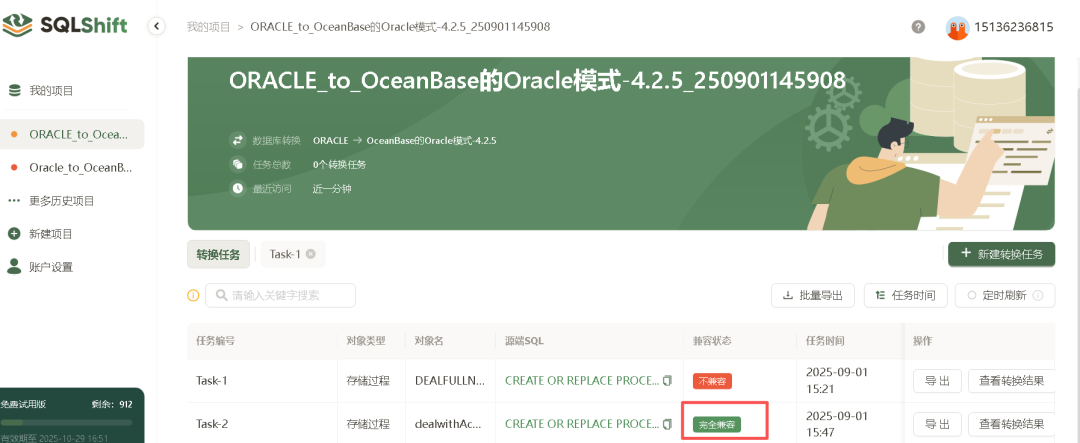Select the ORACLE_to_Ocea... project in the sidebar
The height and width of the screenshot is (443, 1080).
click(x=72, y=134)
